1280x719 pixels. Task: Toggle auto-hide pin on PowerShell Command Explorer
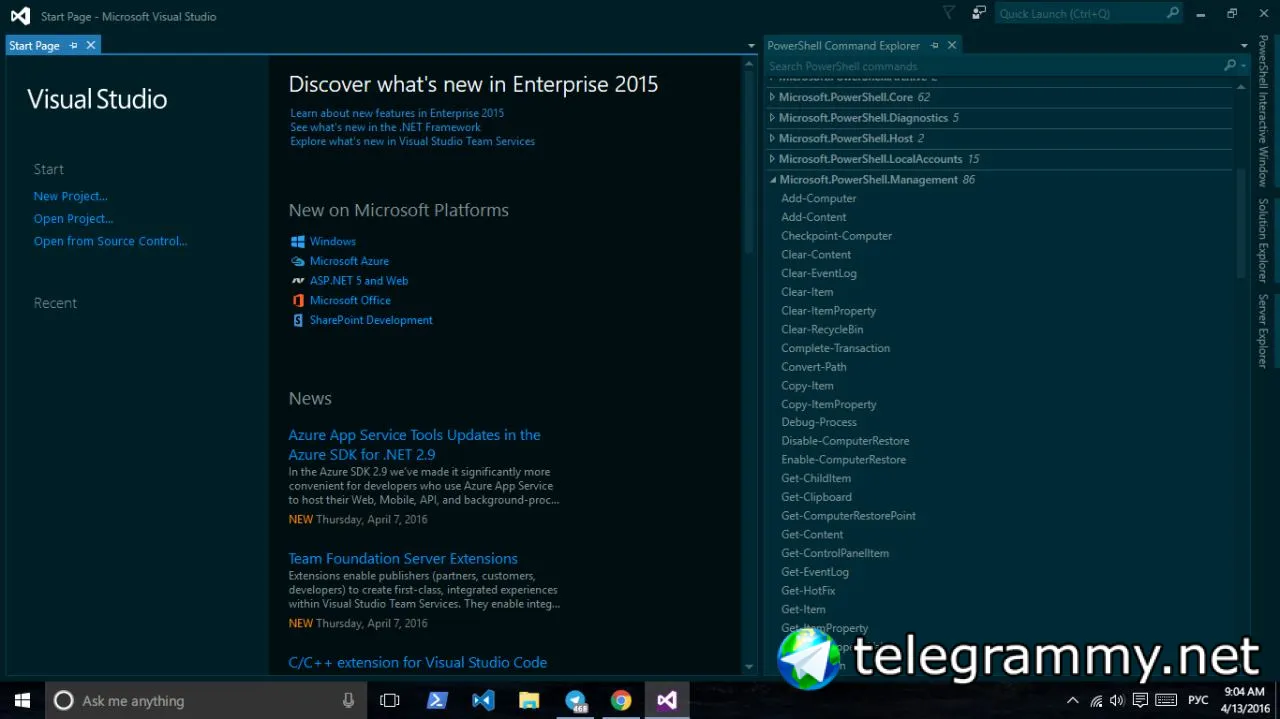(x=935, y=46)
